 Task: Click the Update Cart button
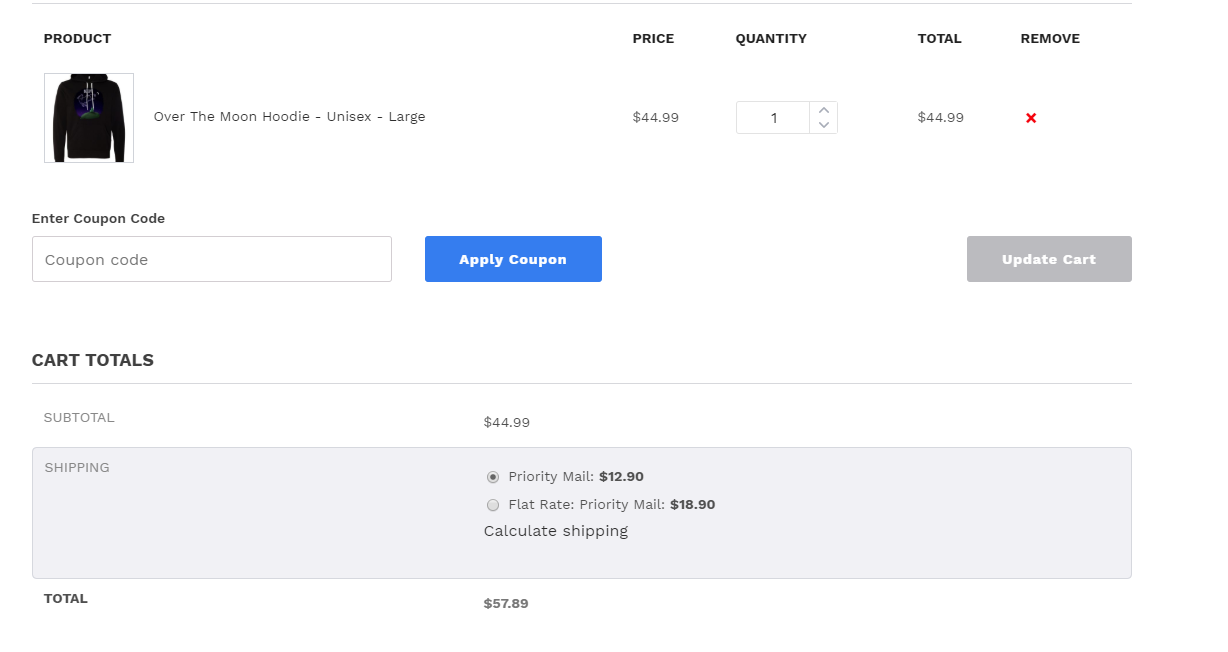[x=1049, y=259]
